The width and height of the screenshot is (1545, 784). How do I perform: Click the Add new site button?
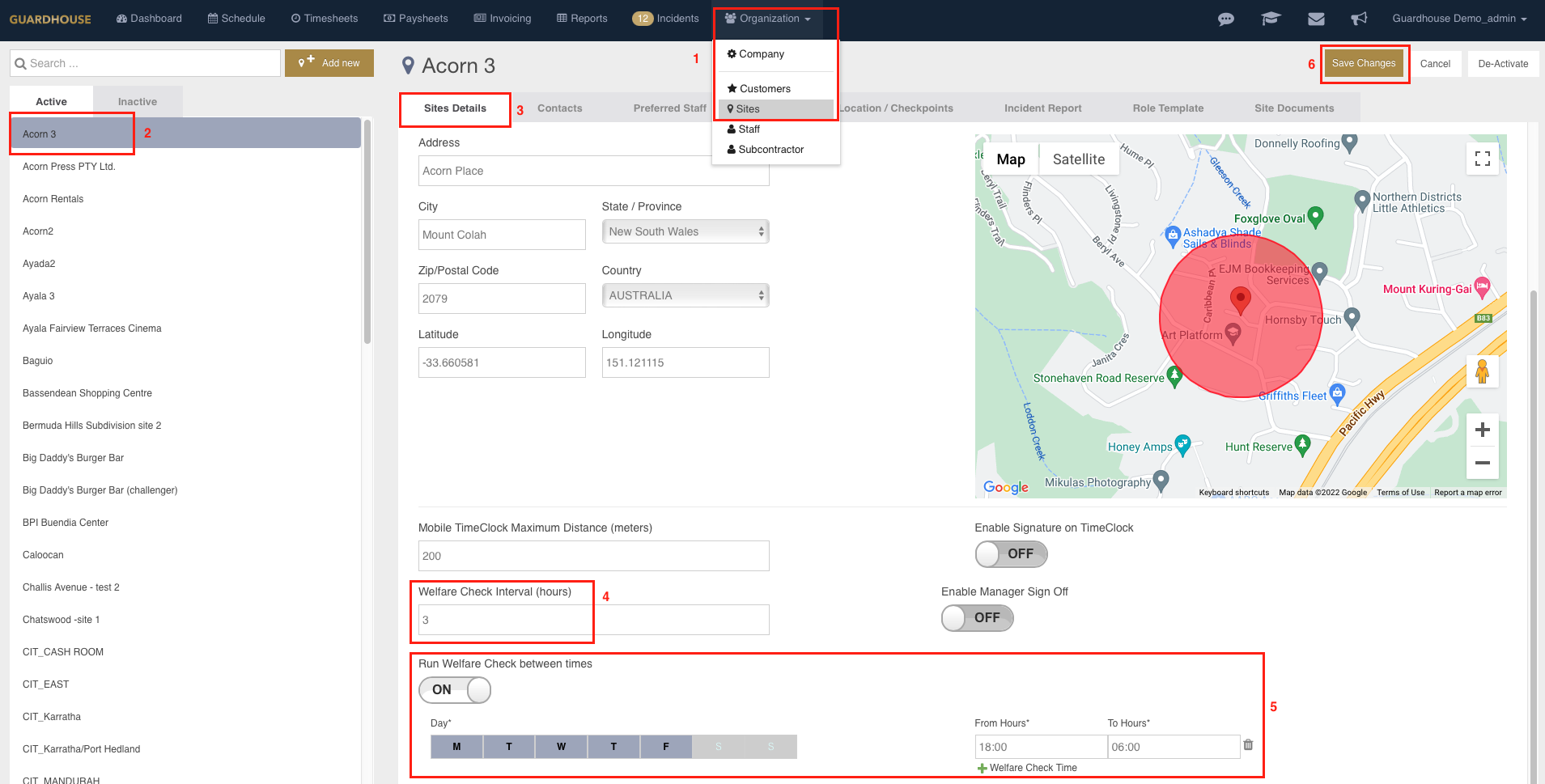(329, 63)
